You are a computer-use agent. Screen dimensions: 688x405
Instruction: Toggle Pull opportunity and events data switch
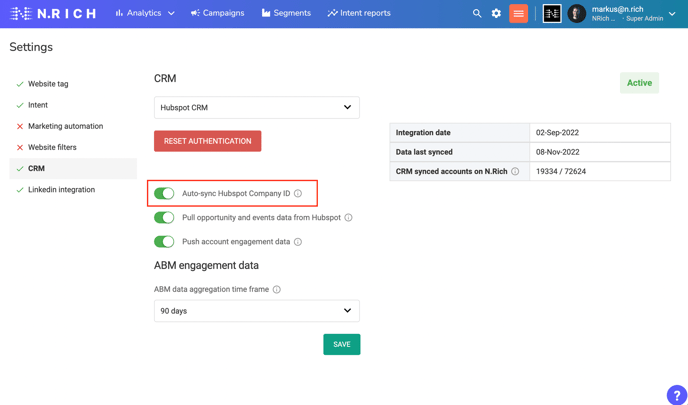pyautogui.click(x=164, y=218)
